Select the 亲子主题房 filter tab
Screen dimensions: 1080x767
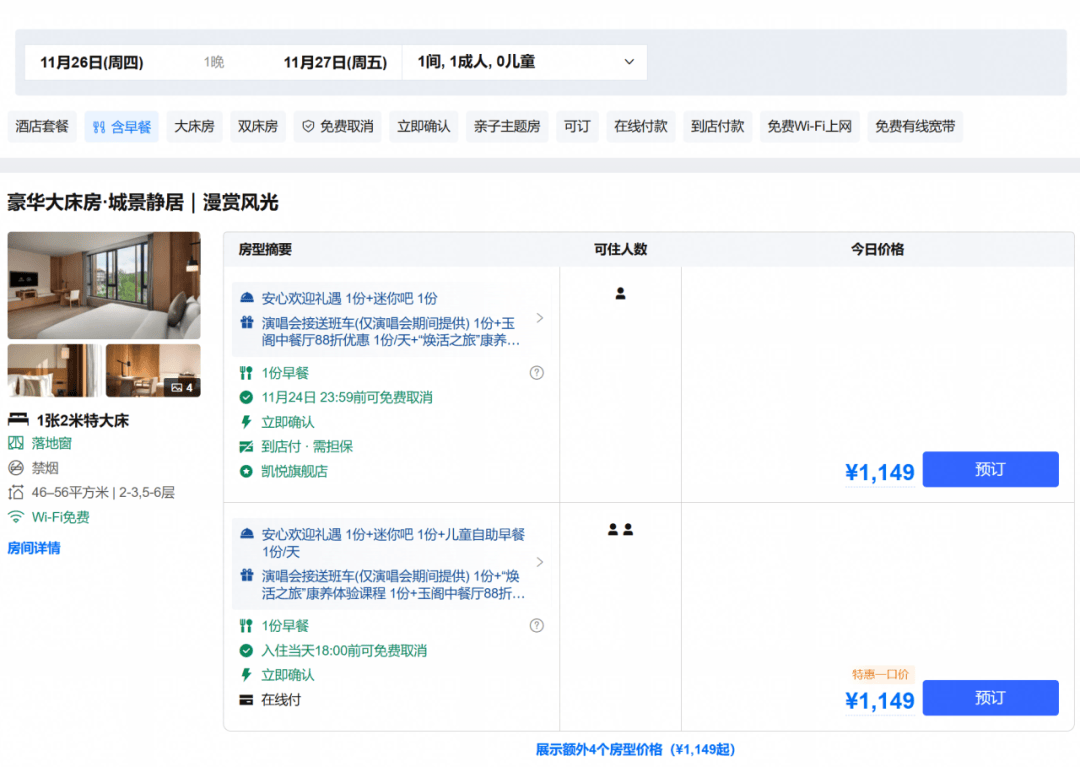[507, 127]
